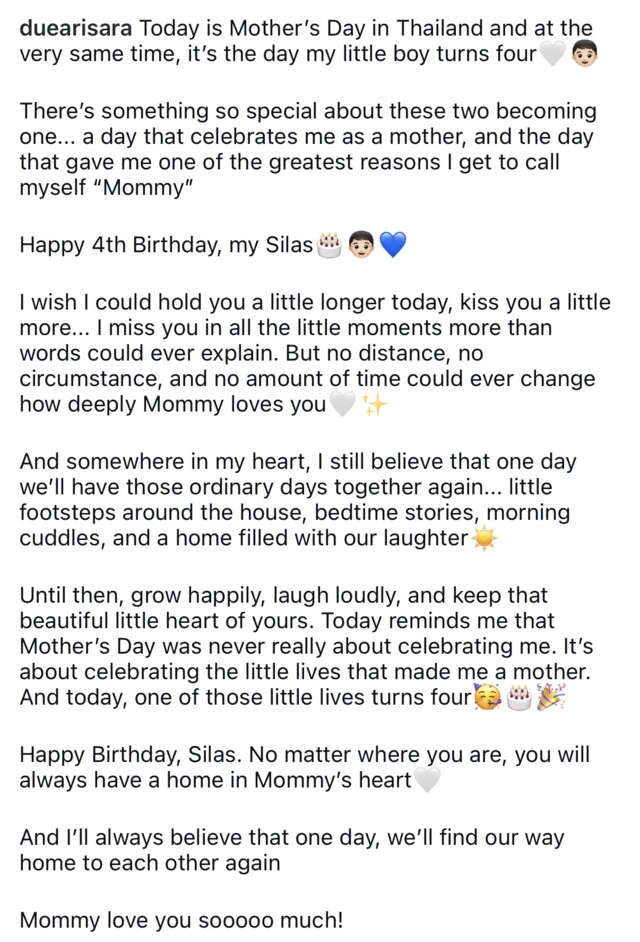
Task: Click the party popper emoji
Action: (x=551, y=698)
